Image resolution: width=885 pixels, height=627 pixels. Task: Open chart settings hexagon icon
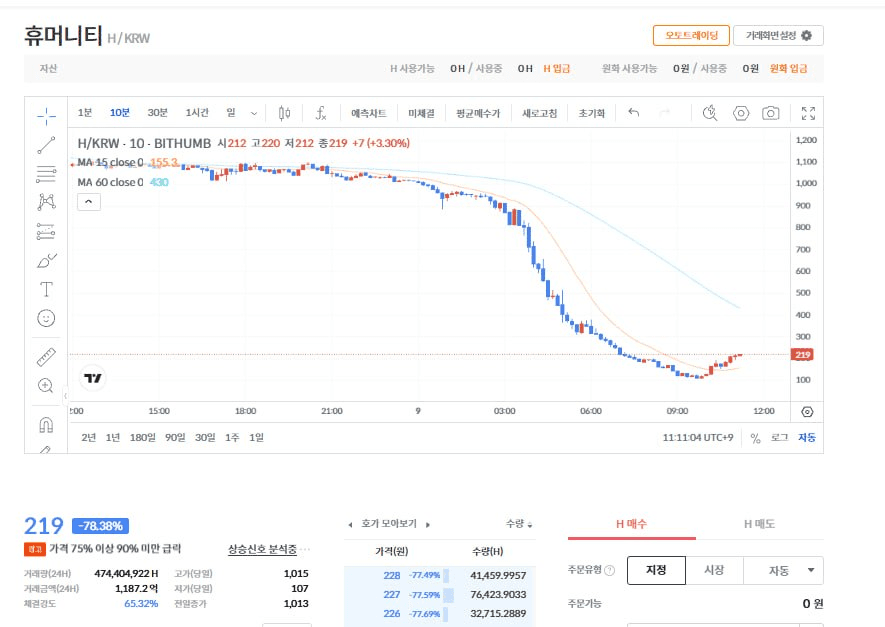(741, 113)
